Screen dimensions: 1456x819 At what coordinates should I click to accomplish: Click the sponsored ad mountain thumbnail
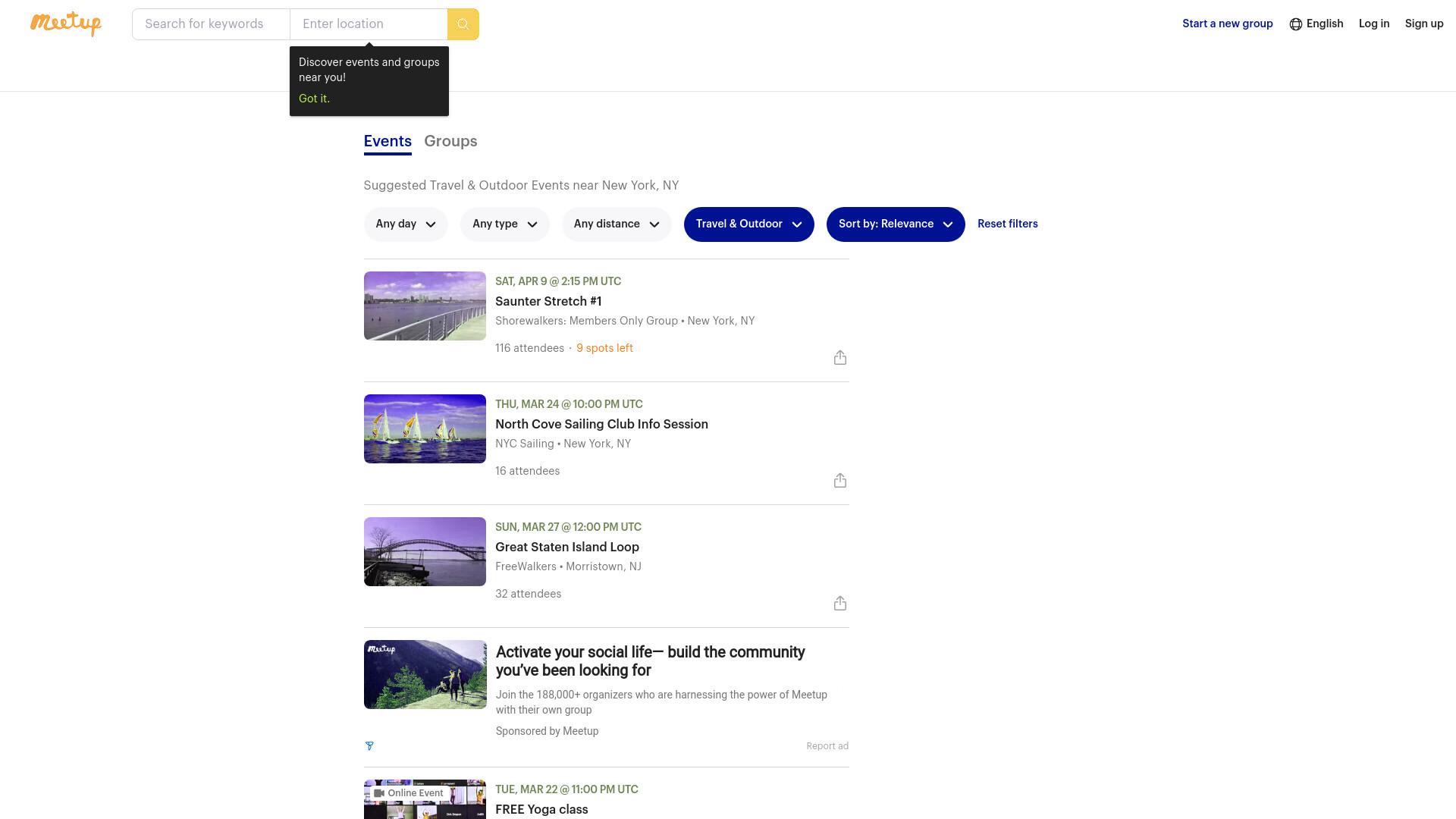pyautogui.click(x=425, y=675)
